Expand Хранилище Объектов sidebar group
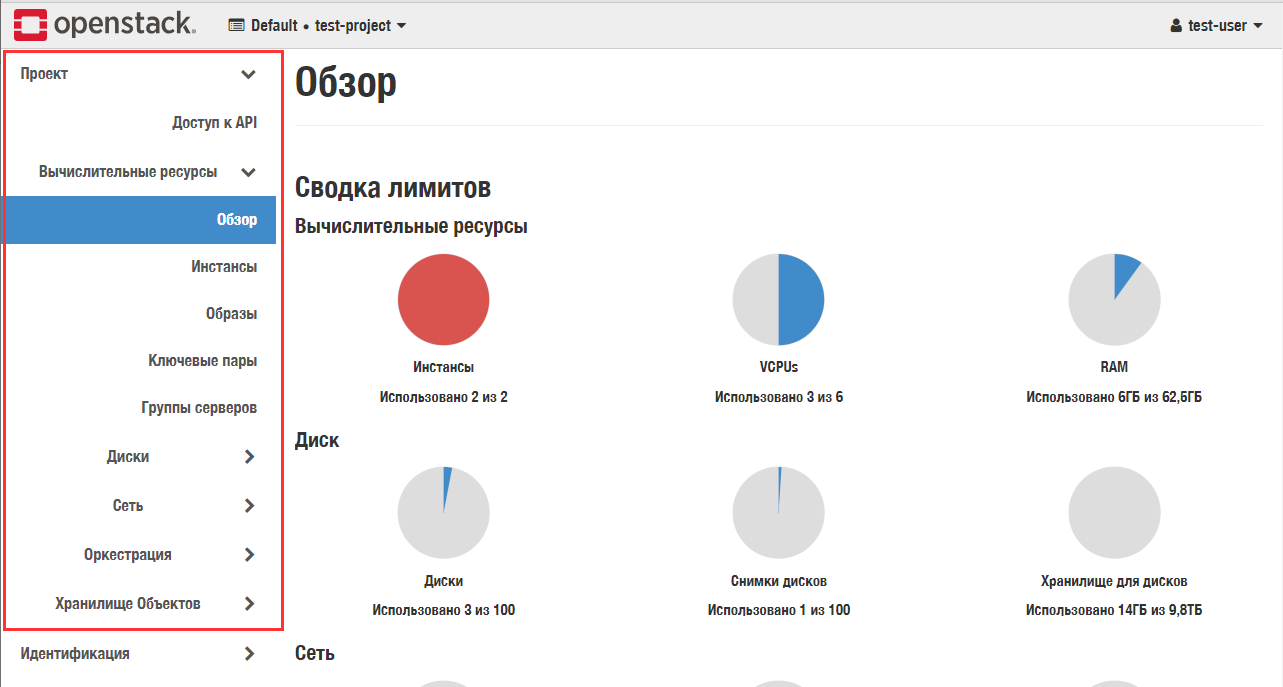The width and height of the screenshot is (1283, 687). click(x=155, y=604)
